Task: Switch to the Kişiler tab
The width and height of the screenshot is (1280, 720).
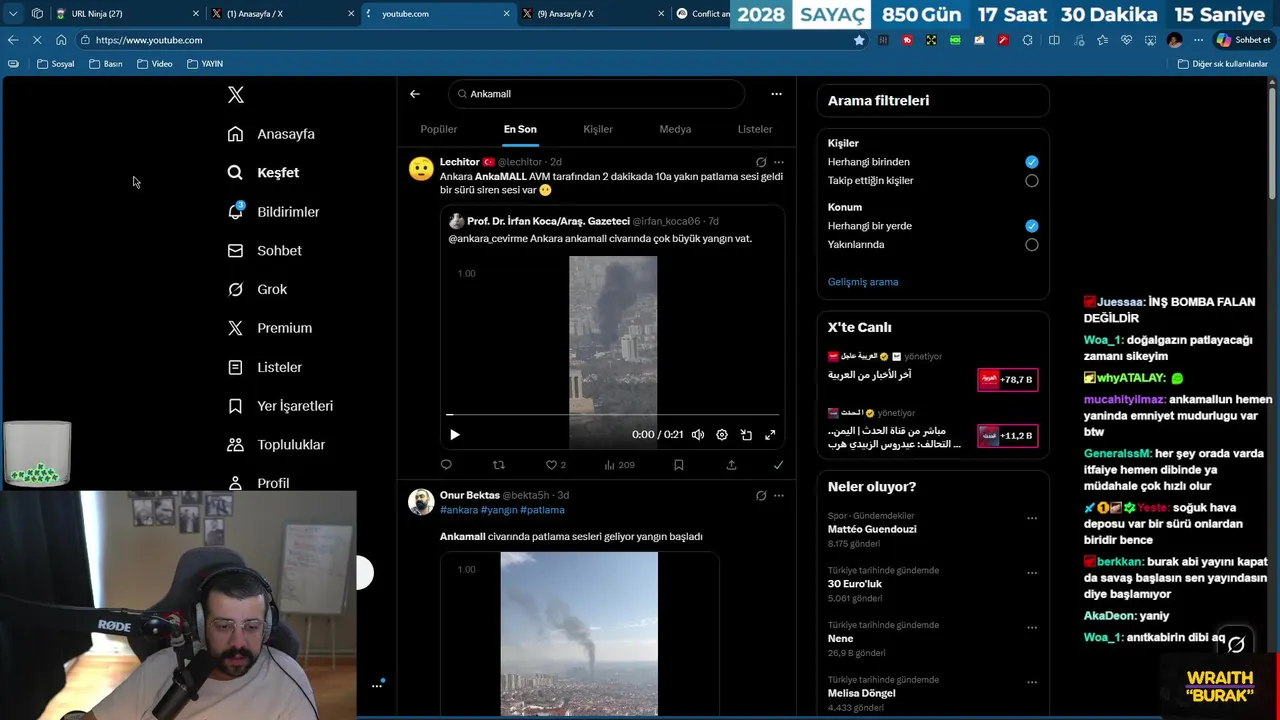Action: (x=598, y=129)
